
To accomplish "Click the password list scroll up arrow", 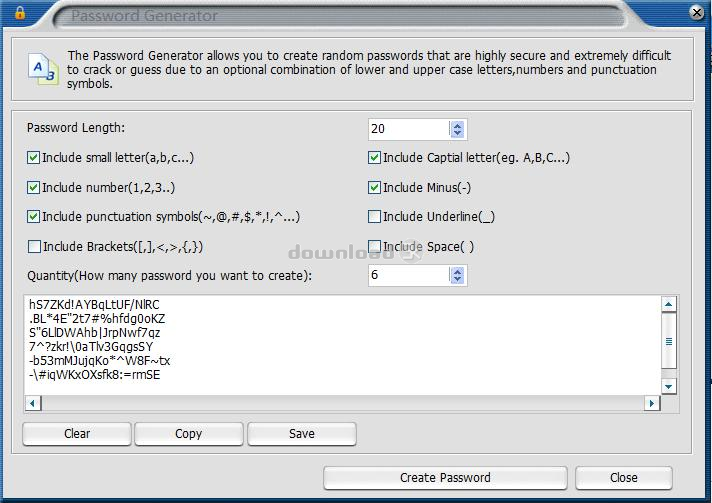I will click(x=668, y=304).
